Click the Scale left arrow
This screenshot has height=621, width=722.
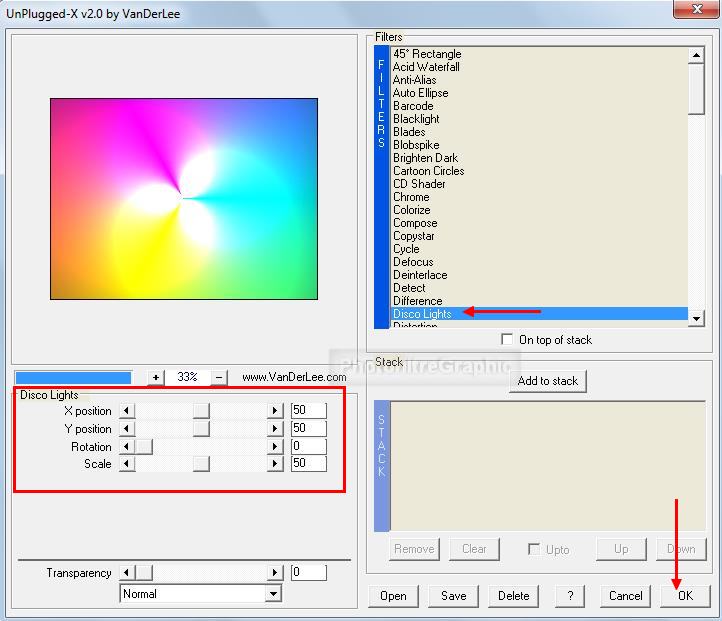[126, 464]
